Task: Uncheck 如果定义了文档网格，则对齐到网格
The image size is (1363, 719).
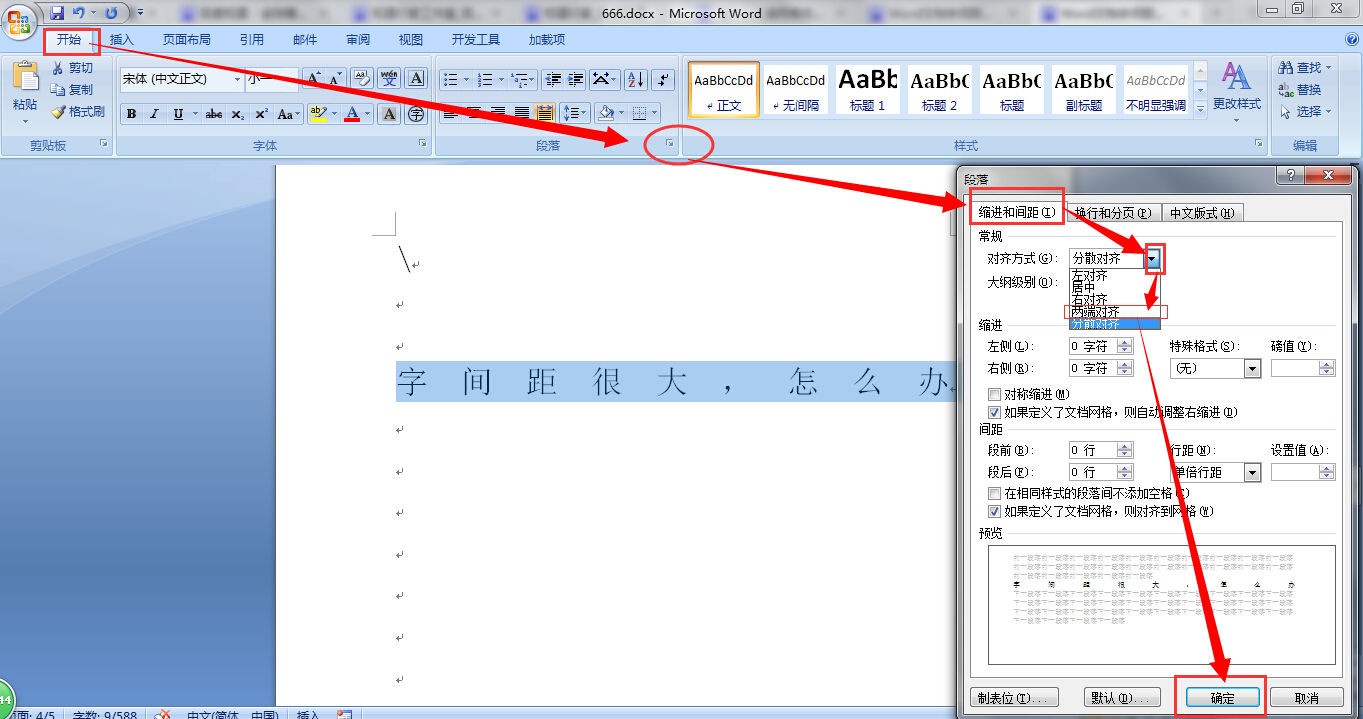Action: [x=994, y=511]
